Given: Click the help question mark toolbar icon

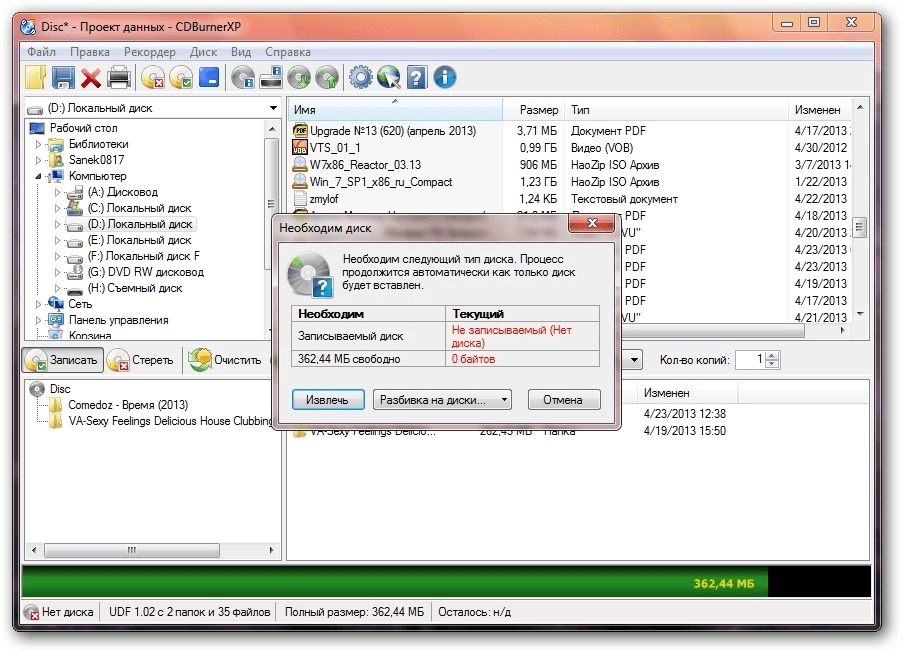Looking at the screenshot, I should click(x=416, y=78).
